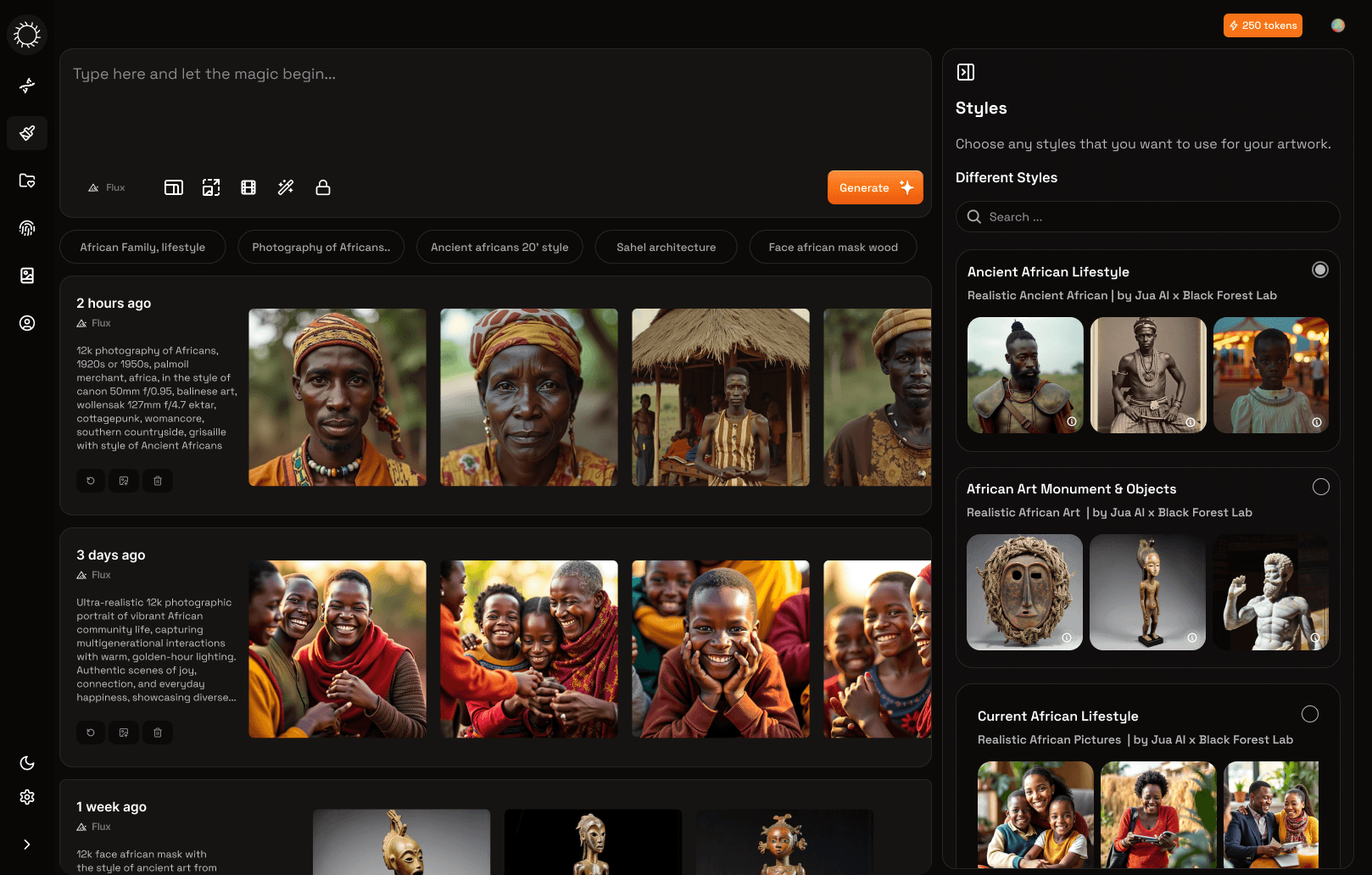Delete the 2 hours ago generation
The image size is (1372, 875).
(158, 481)
